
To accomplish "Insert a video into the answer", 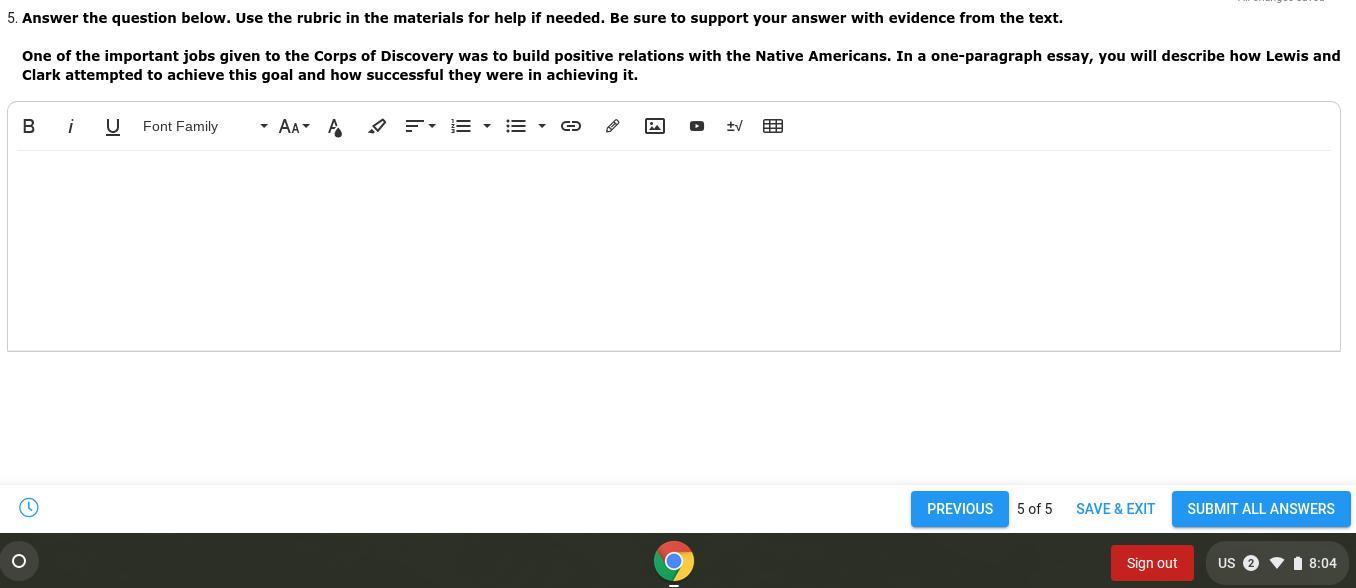I will pos(697,126).
